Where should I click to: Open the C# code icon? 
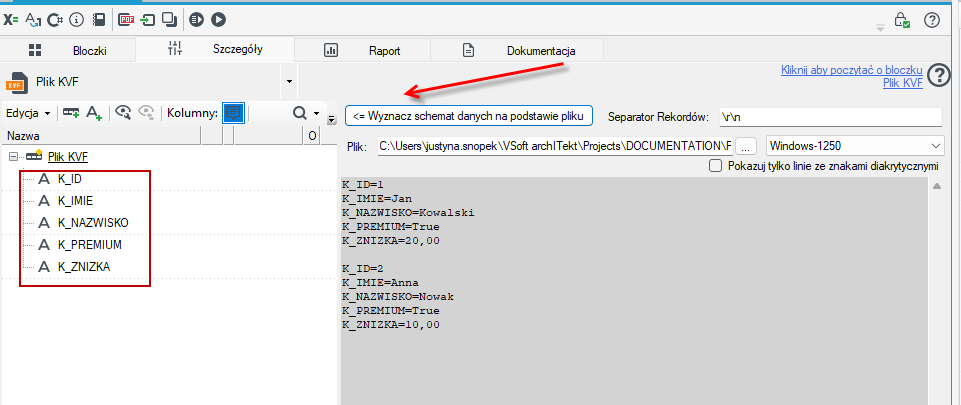(55, 20)
